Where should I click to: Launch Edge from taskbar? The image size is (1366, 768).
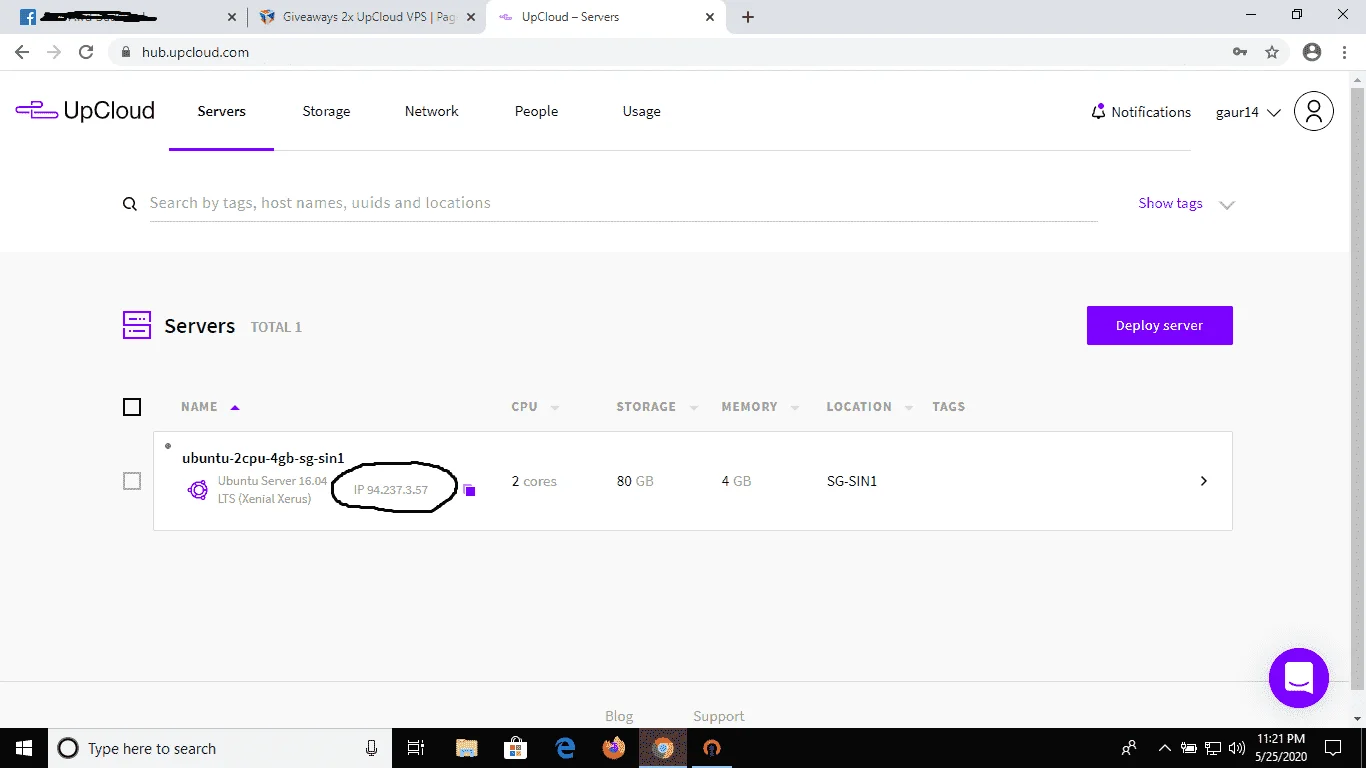(x=565, y=748)
